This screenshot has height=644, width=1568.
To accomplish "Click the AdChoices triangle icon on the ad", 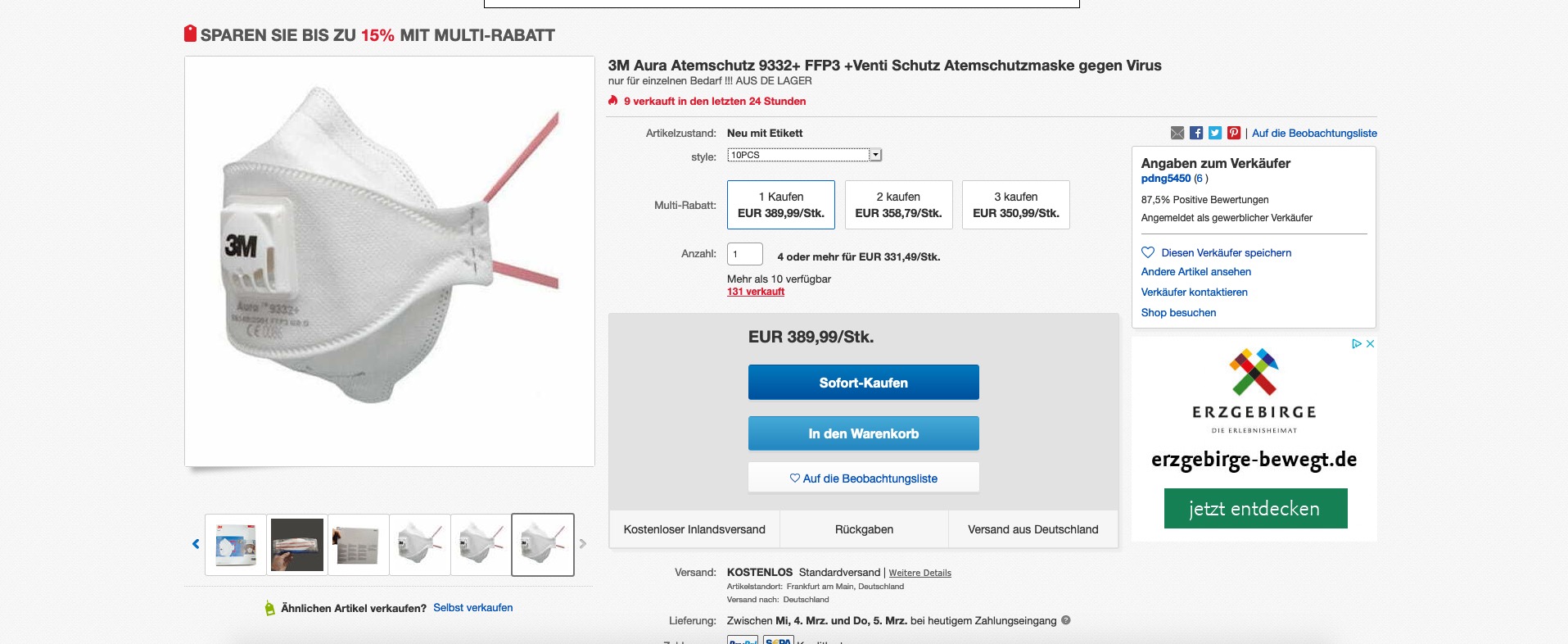I will (1357, 344).
